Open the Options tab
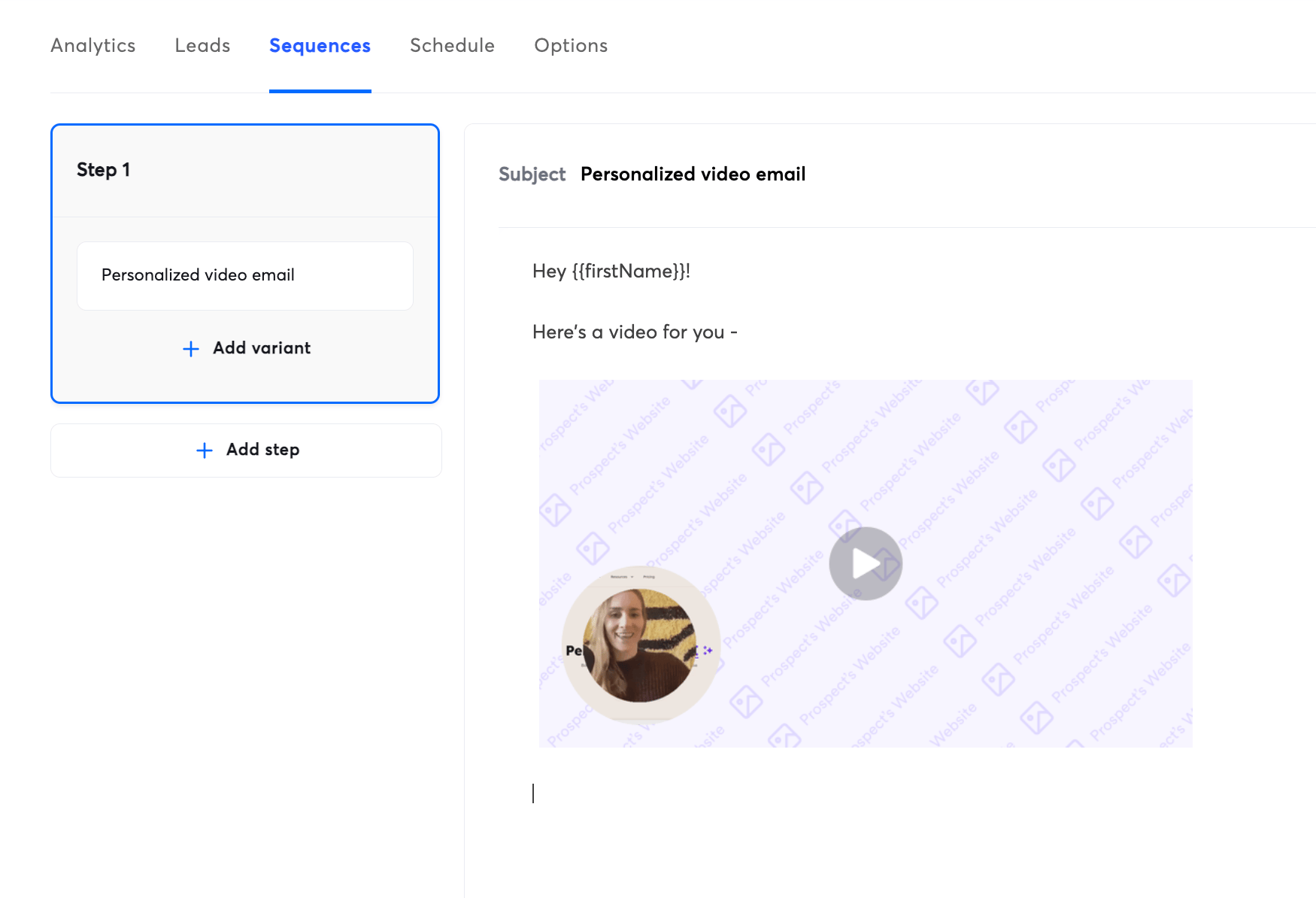 point(571,46)
